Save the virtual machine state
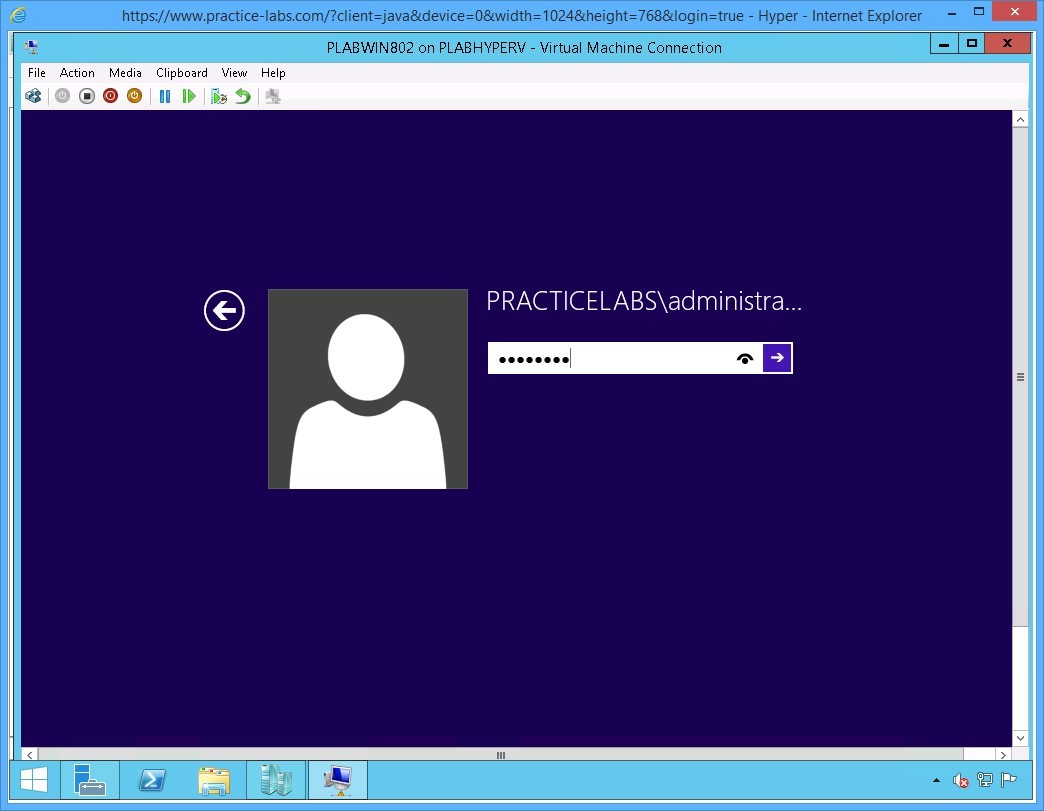Image resolution: width=1044 pixels, height=811 pixels. click(x=134, y=95)
